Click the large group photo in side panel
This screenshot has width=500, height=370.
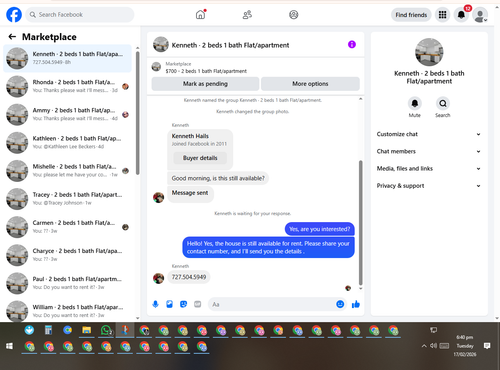429,52
